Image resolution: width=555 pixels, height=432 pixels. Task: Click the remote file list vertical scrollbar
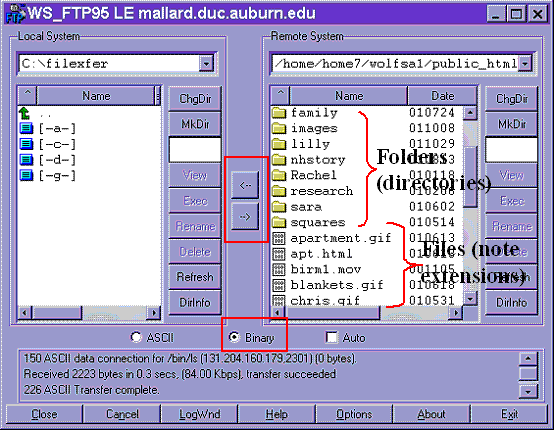470,205
